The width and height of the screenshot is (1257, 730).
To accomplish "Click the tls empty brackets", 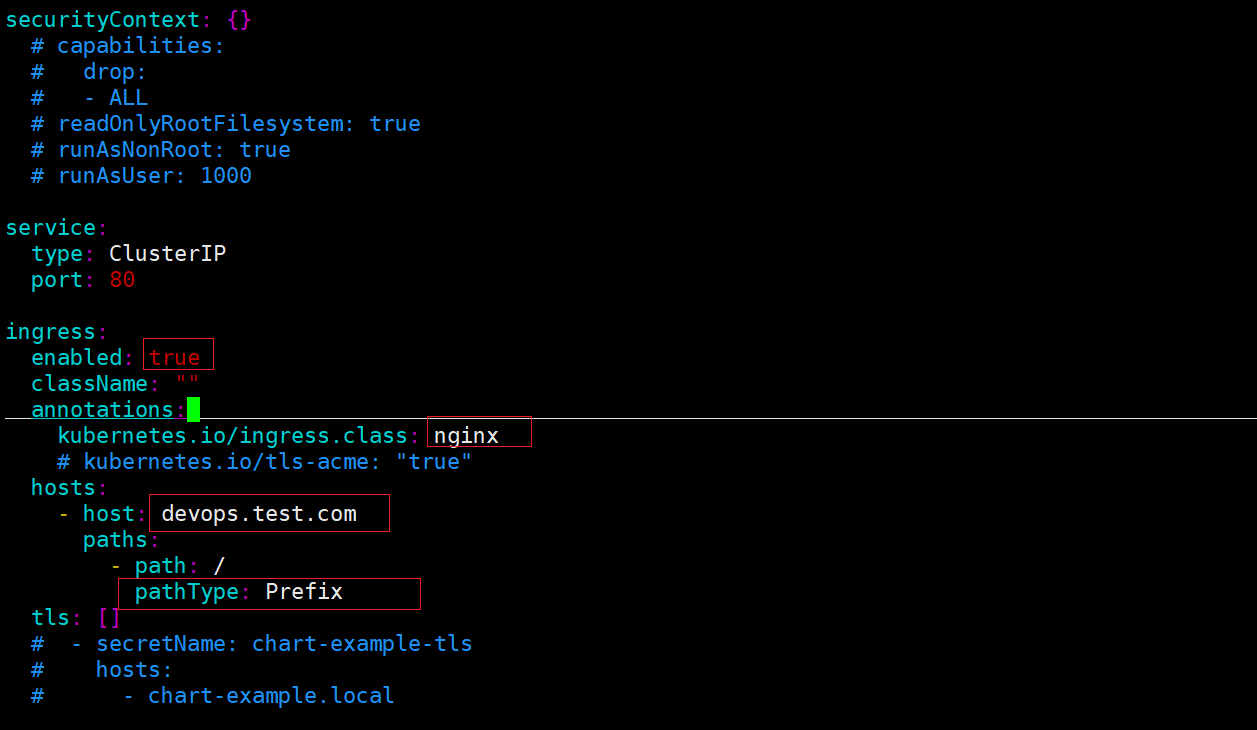I will click(x=109, y=617).
